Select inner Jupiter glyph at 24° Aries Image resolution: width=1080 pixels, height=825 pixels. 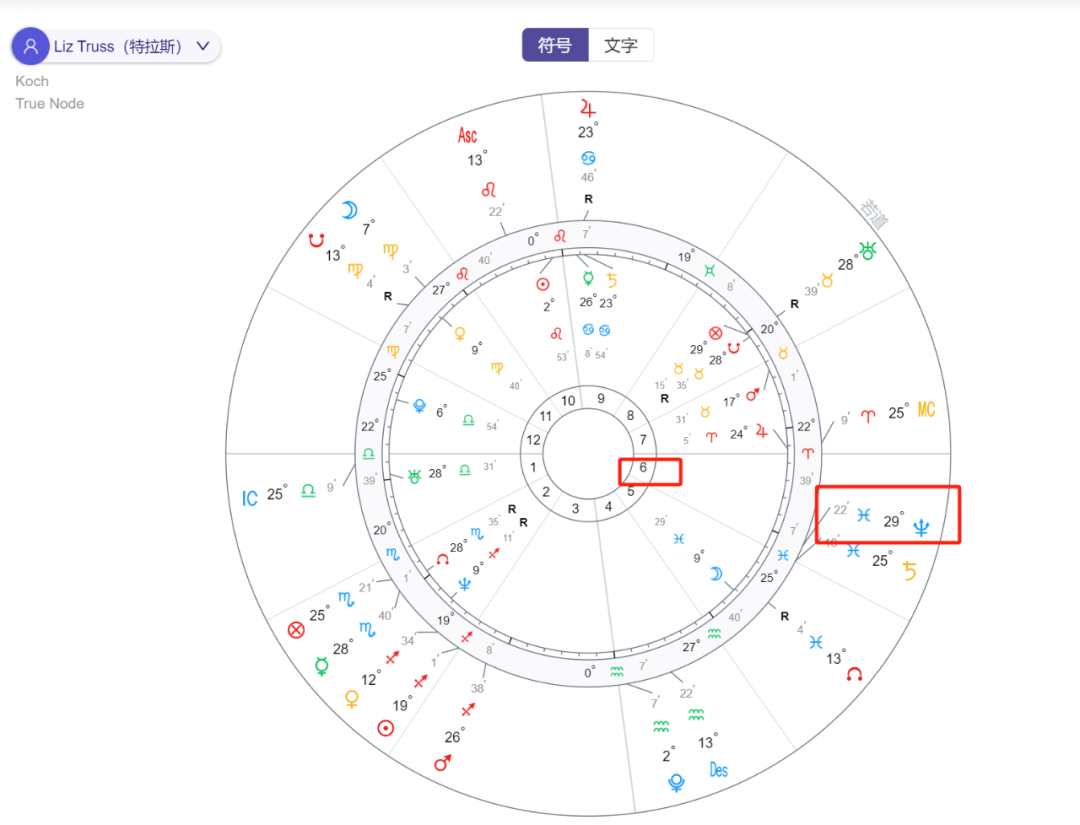(x=761, y=432)
